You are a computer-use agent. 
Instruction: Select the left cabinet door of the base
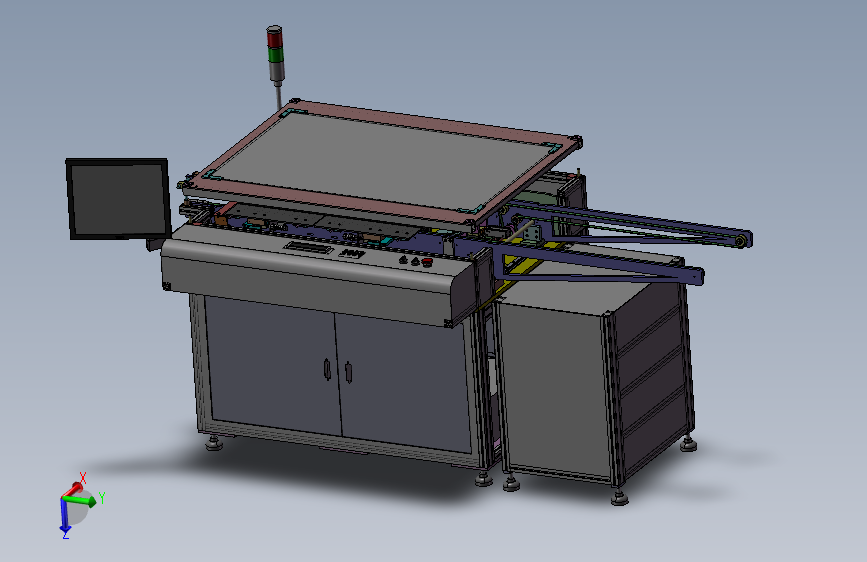pyautogui.click(x=273, y=366)
